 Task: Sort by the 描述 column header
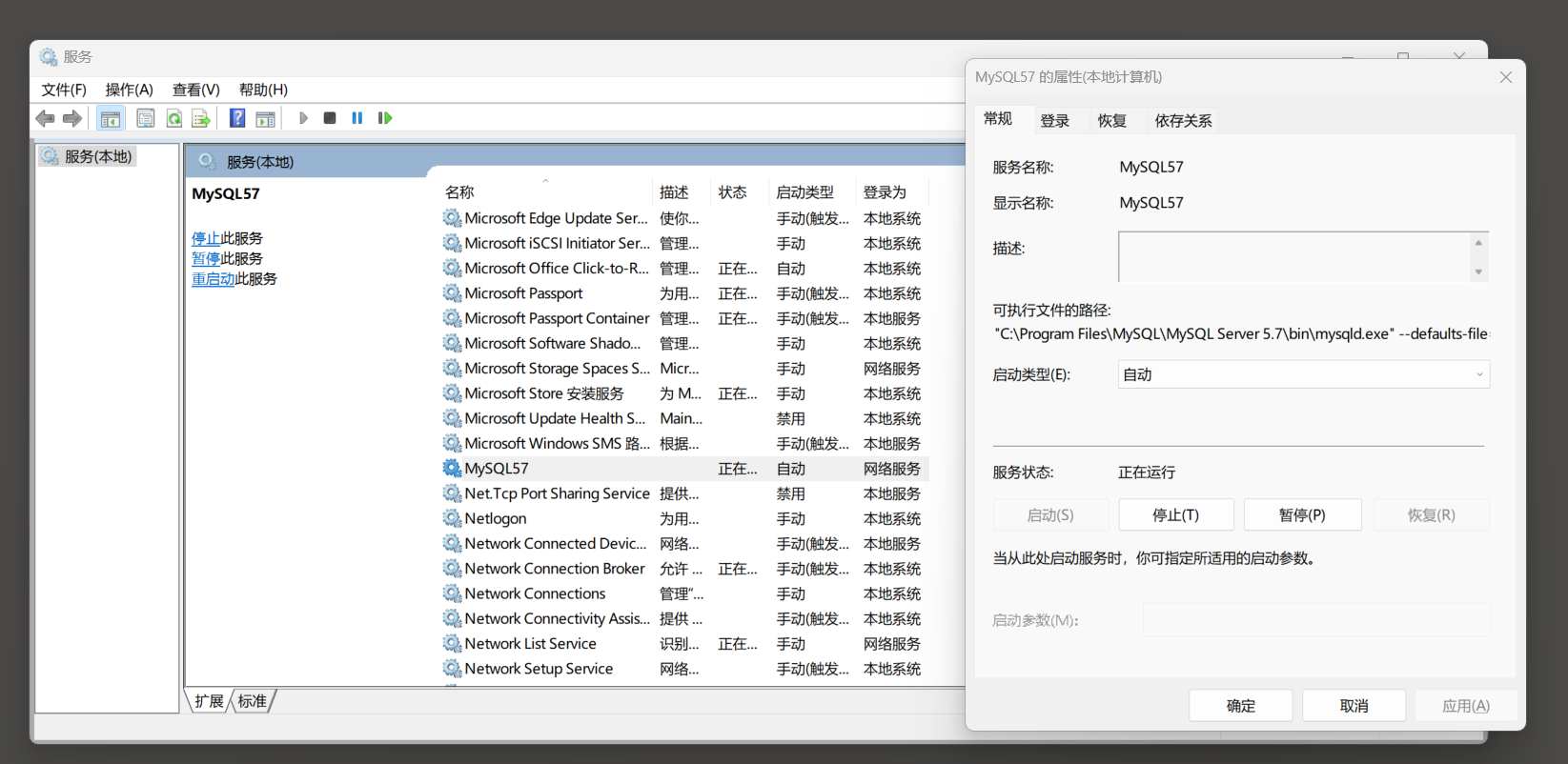[681, 192]
